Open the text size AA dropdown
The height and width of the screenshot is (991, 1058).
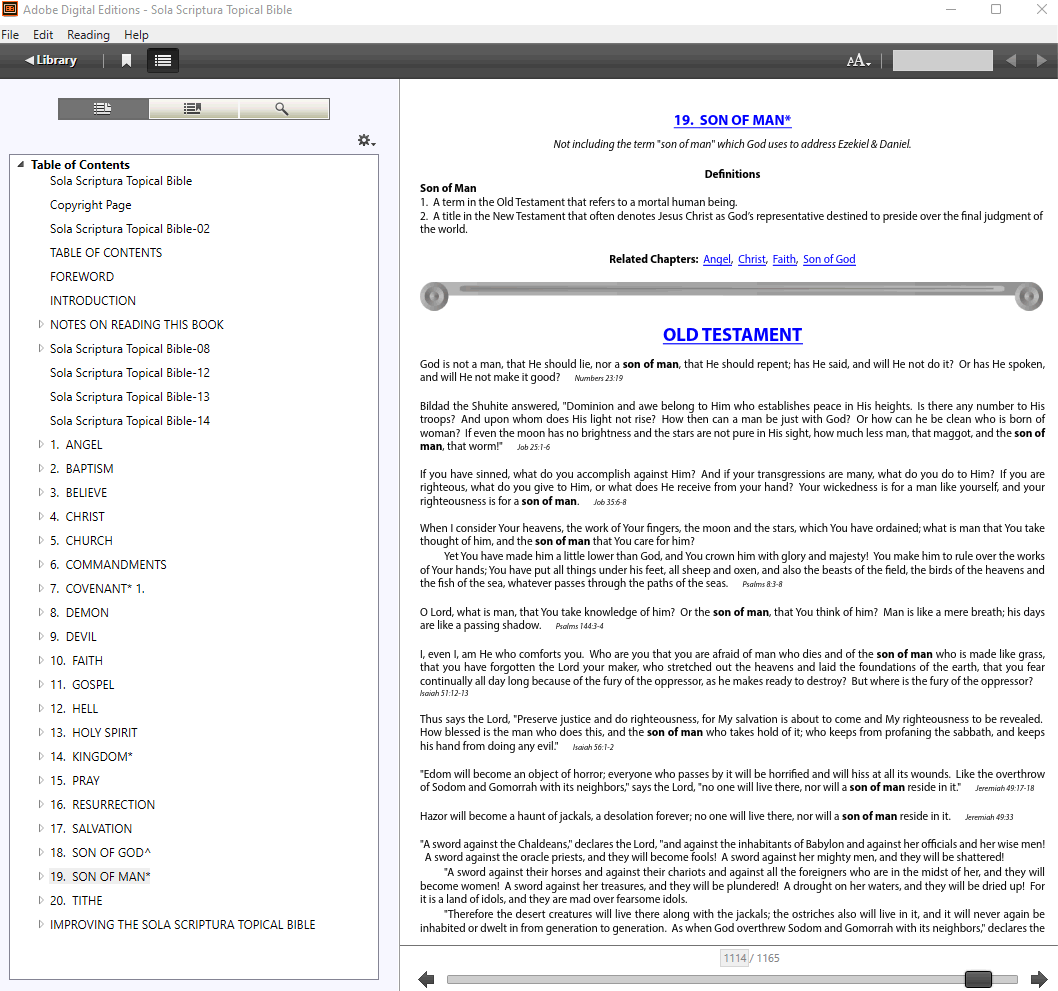click(858, 61)
